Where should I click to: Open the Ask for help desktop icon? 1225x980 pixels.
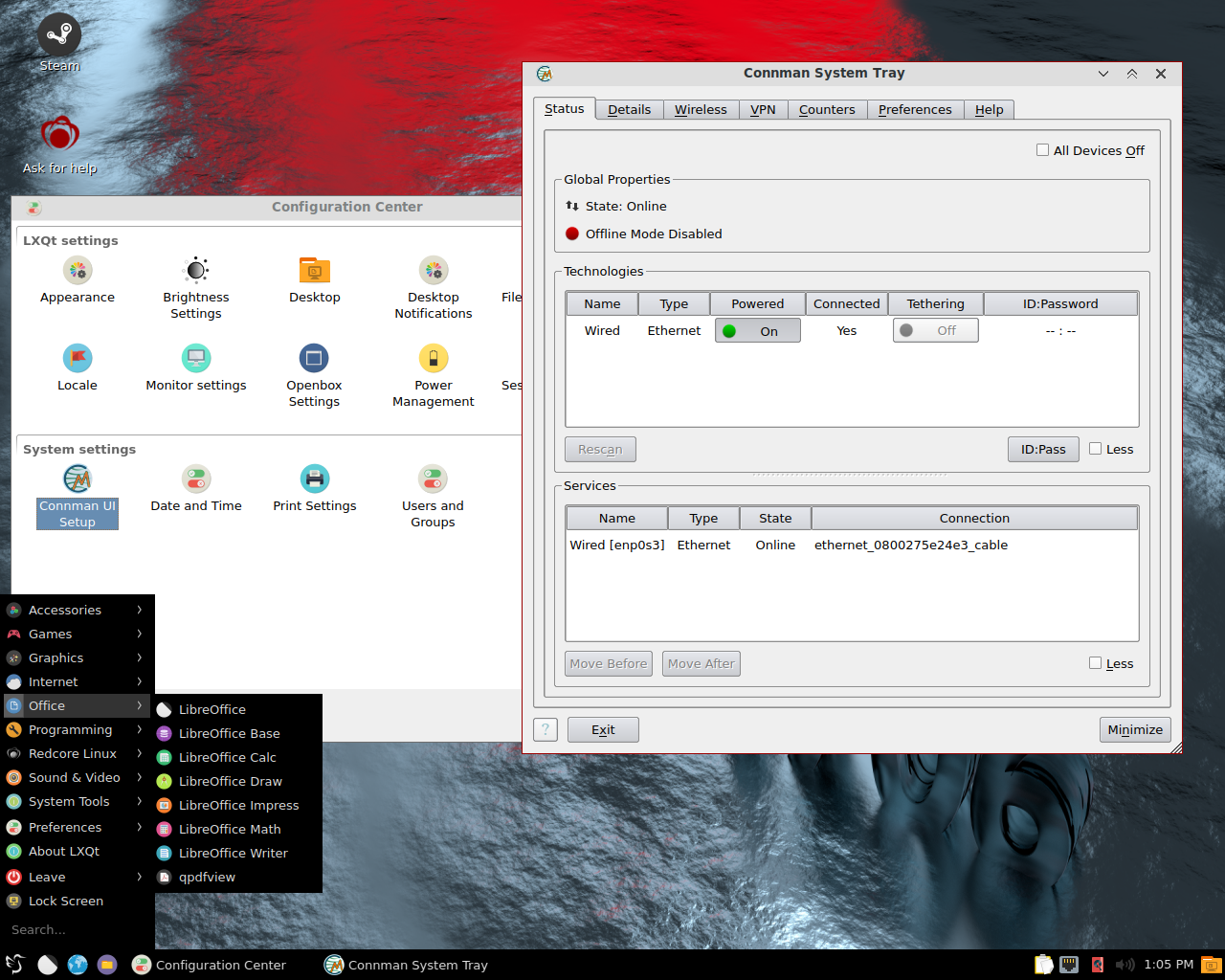click(x=59, y=145)
